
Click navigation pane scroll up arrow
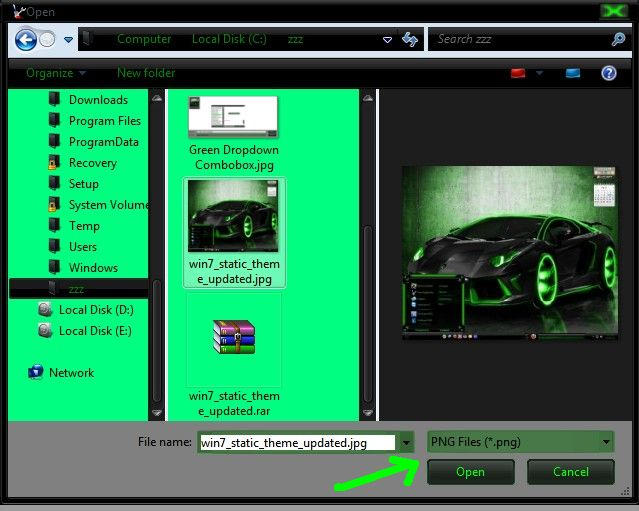[x=157, y=98]
